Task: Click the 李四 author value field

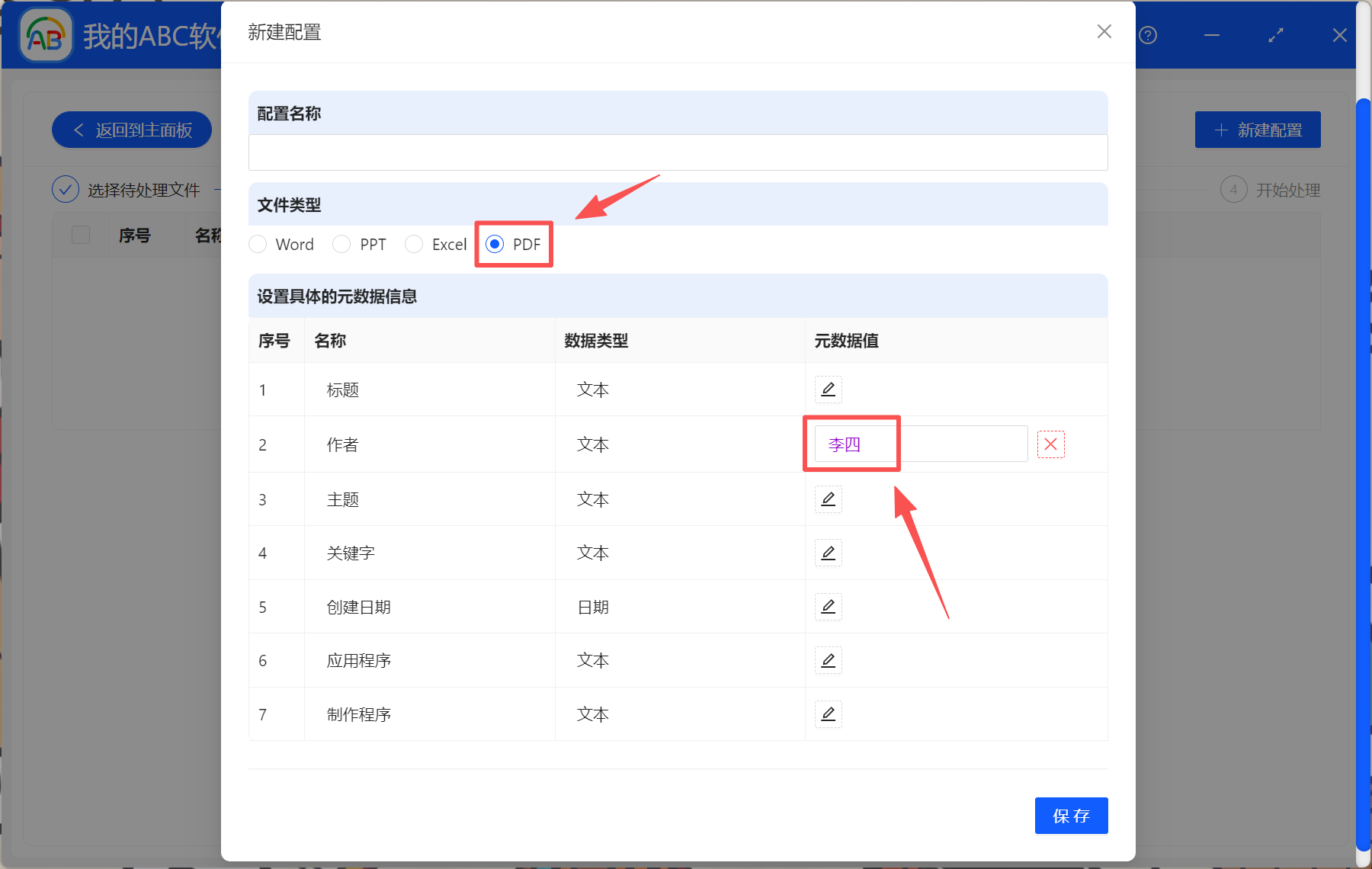Action: tap(851, 444)
